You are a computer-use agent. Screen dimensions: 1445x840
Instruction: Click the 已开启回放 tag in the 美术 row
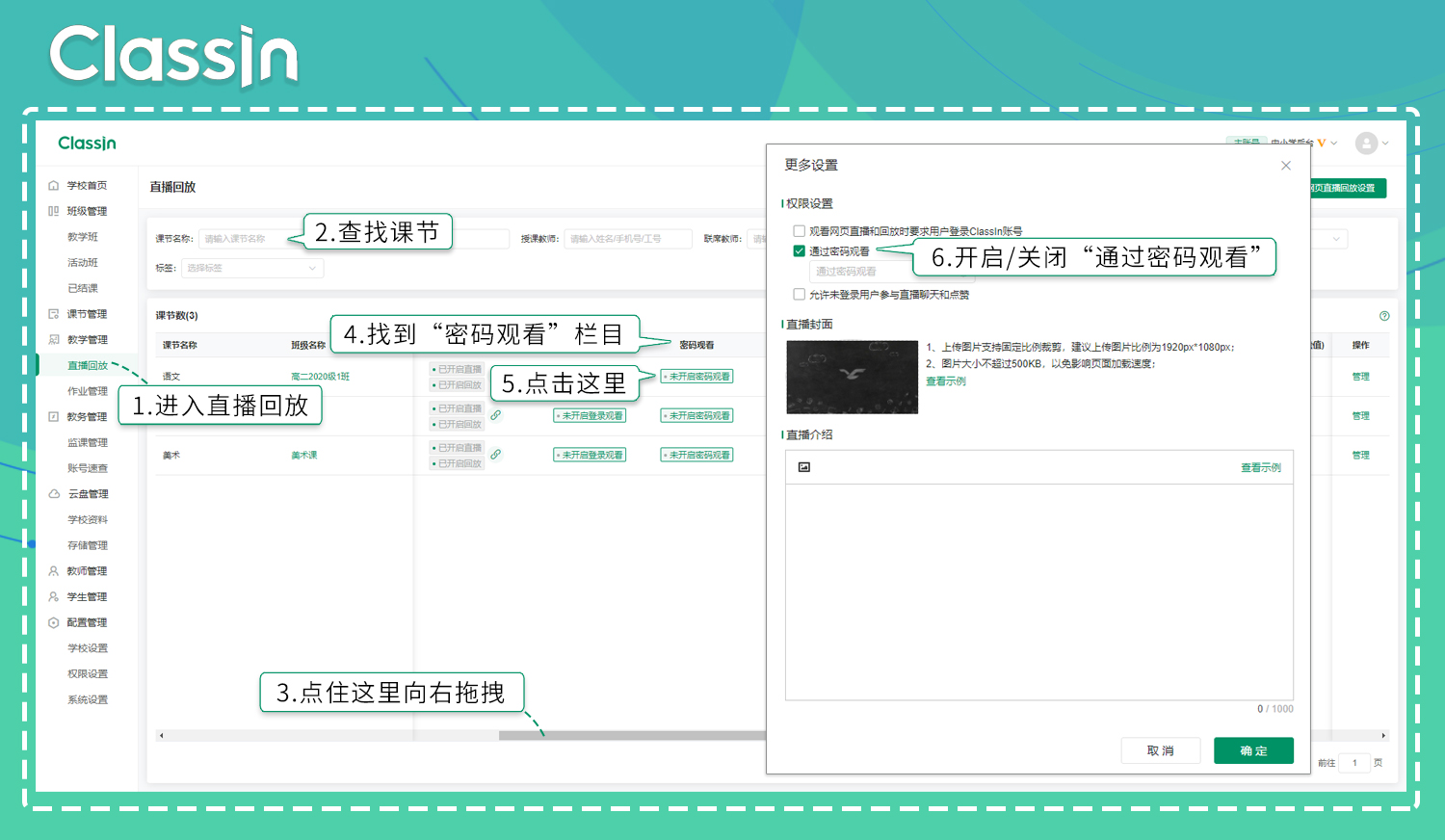click(457, 463)
